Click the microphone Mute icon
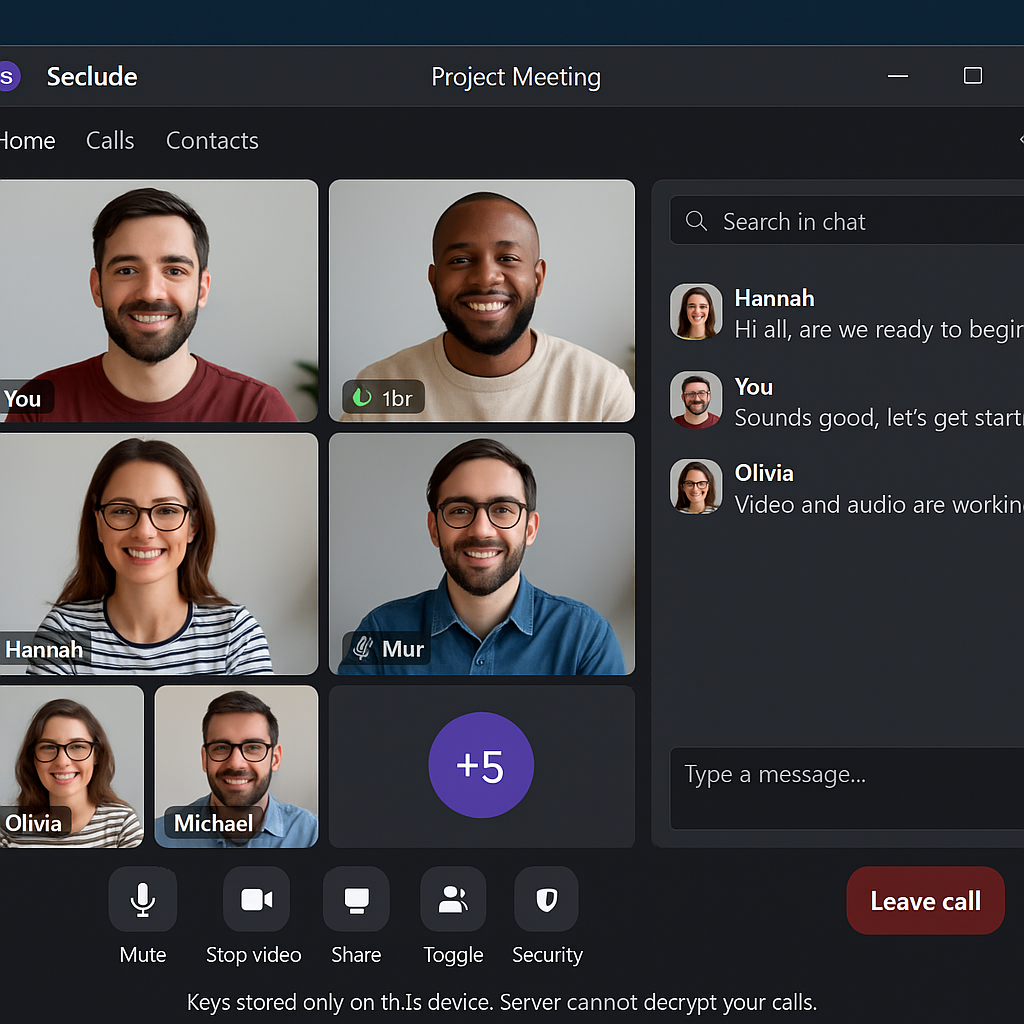 point(142,900)
